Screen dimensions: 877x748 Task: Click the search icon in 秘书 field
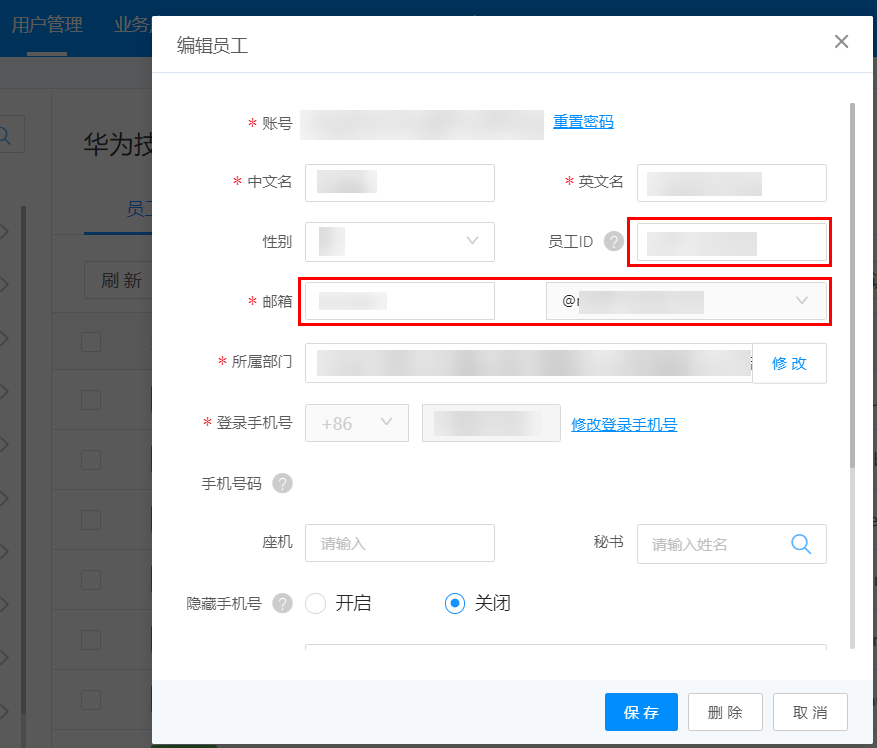tap(801, 544)
